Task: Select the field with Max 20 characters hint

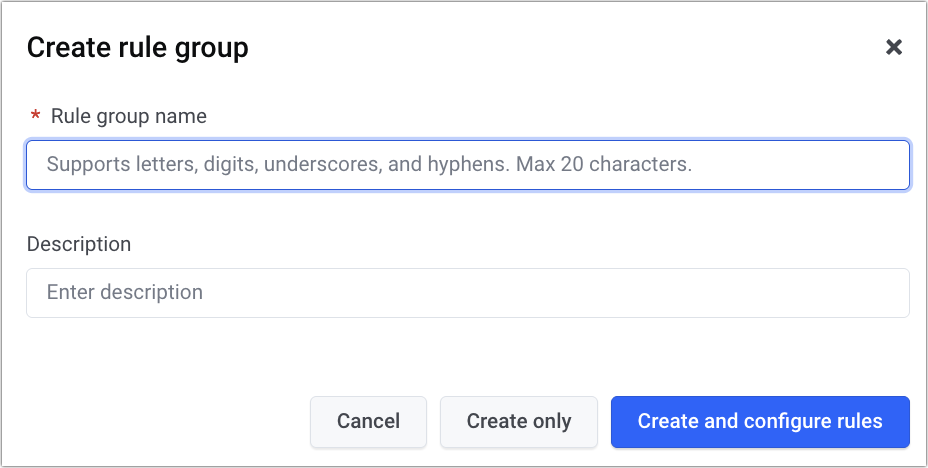Action: pyautogui.click(x=467, y=165)
